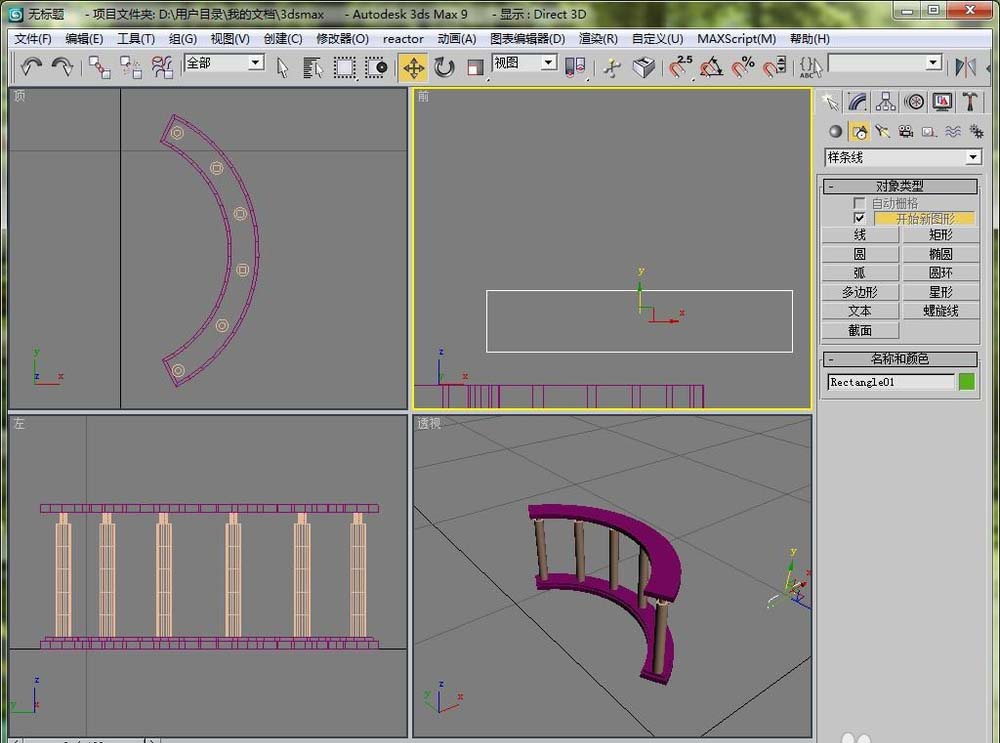1000x743 pixels.
Task: Expand the 全部 selection filter dropdown
Action: tap(255, 63)
